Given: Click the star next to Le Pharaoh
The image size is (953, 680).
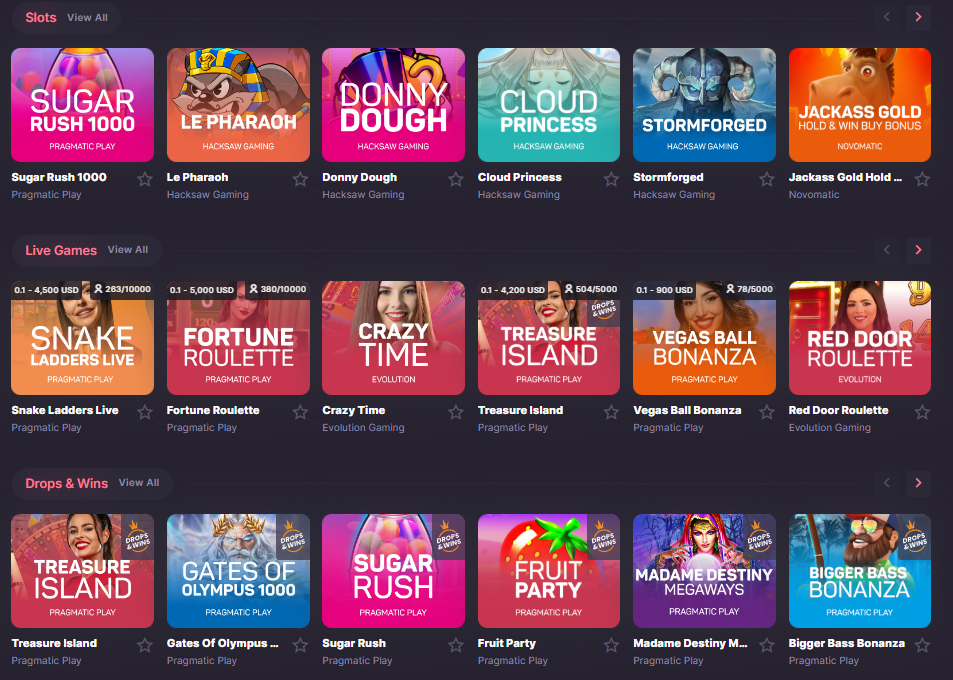Looking at the screenshot, I should tap(300, 179).
